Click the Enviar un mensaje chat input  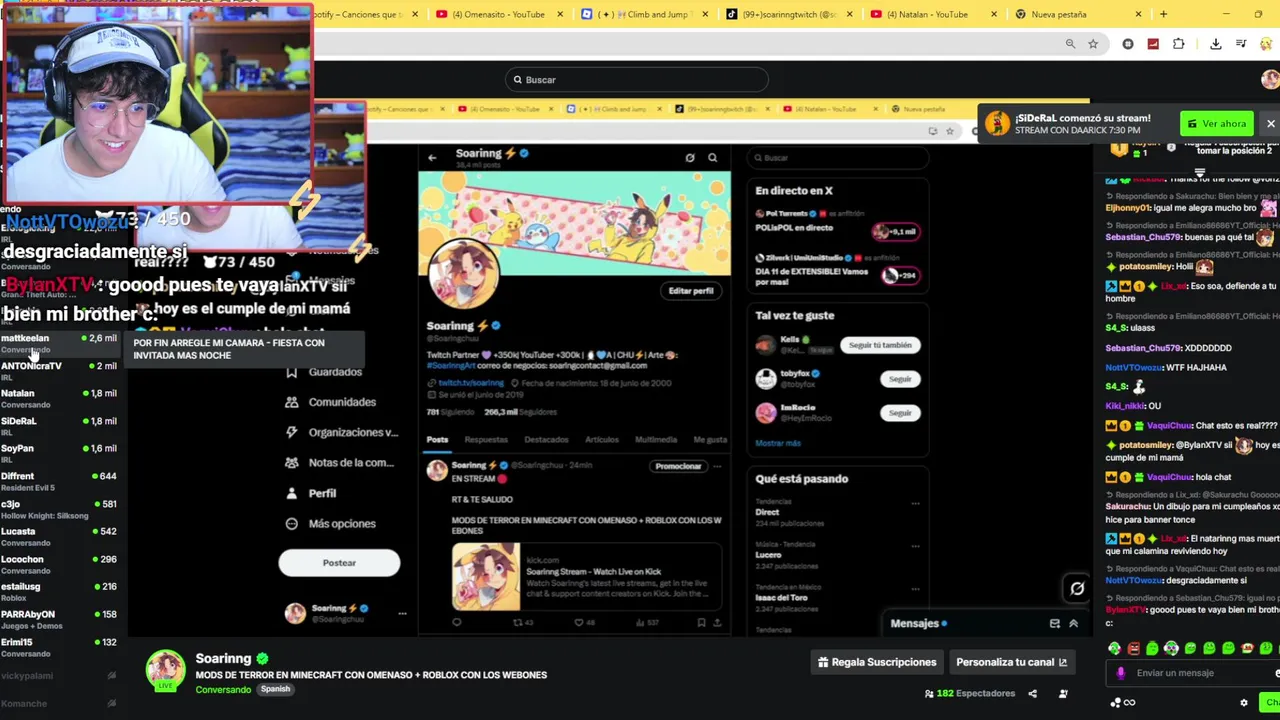(1190, 673)
